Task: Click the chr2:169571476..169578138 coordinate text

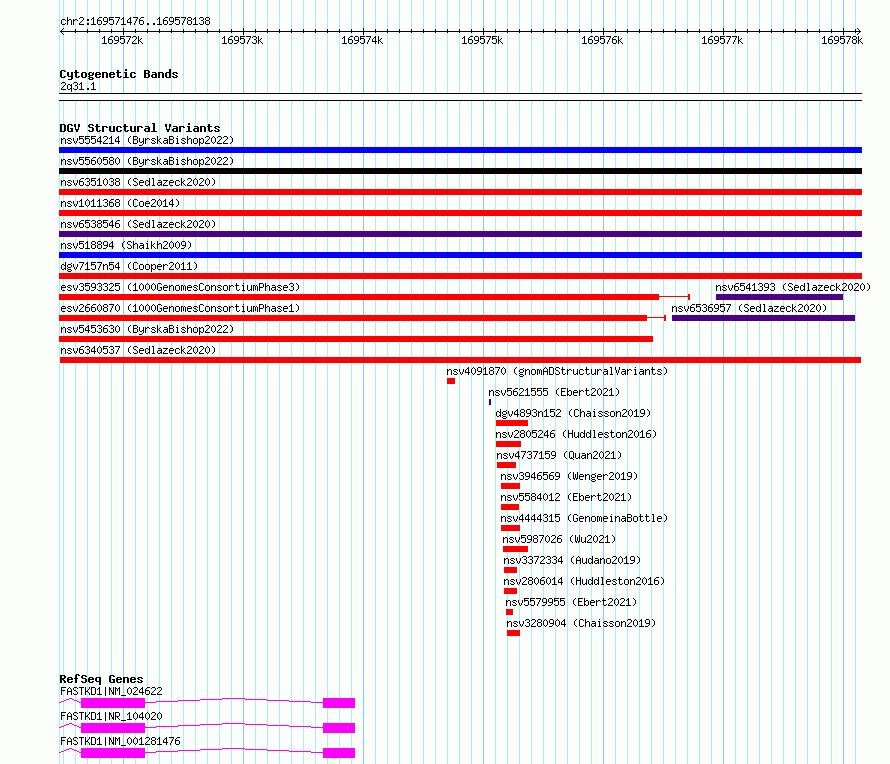Action: (x=135, y=22)
